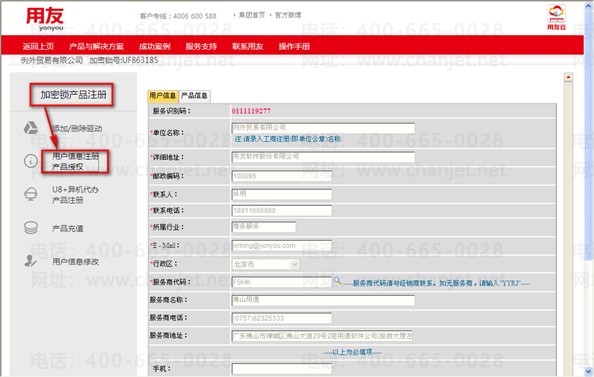Click the service ID 0111119277
The width and height of the screenshot is (594, 377).
251,111
